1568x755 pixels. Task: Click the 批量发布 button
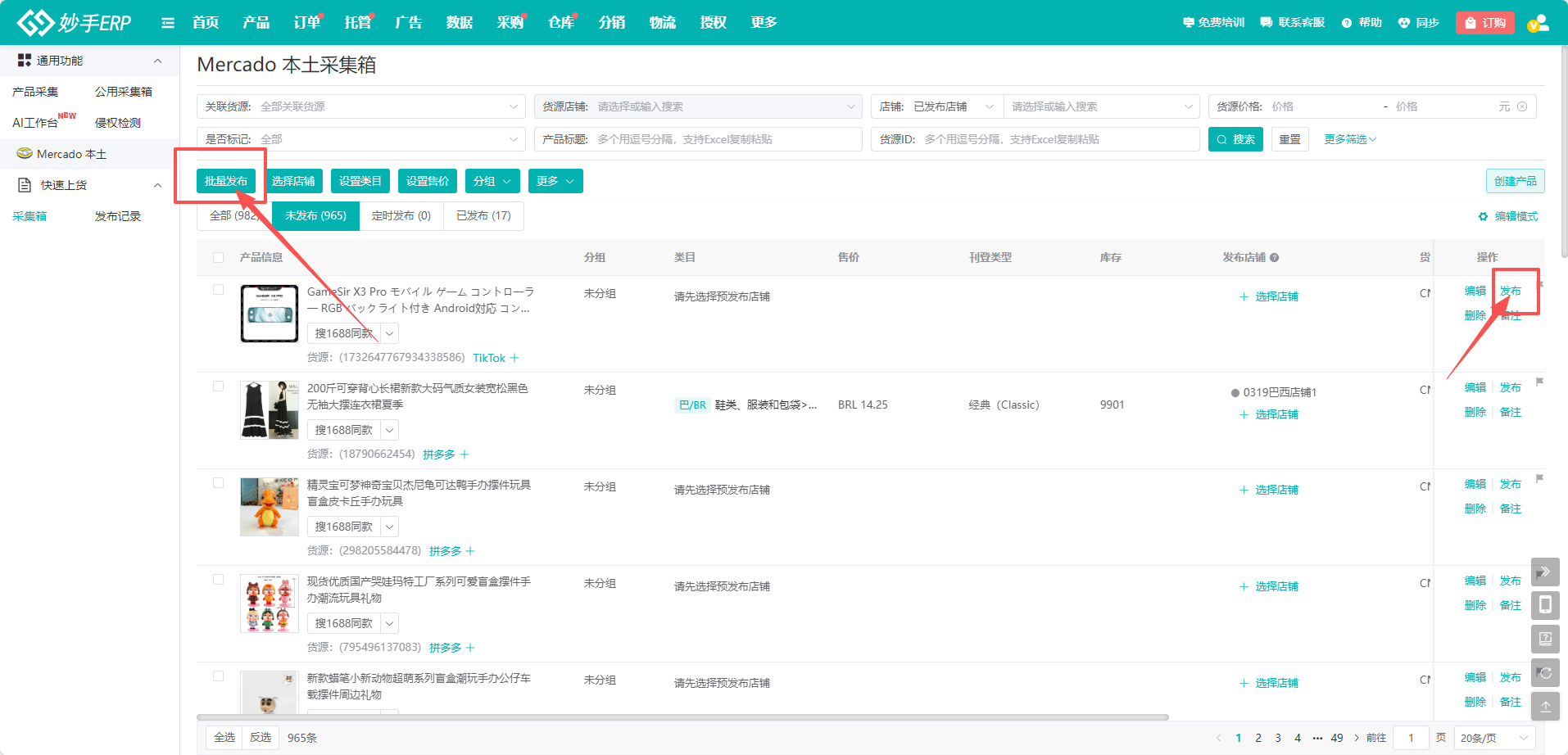(226, 181)
